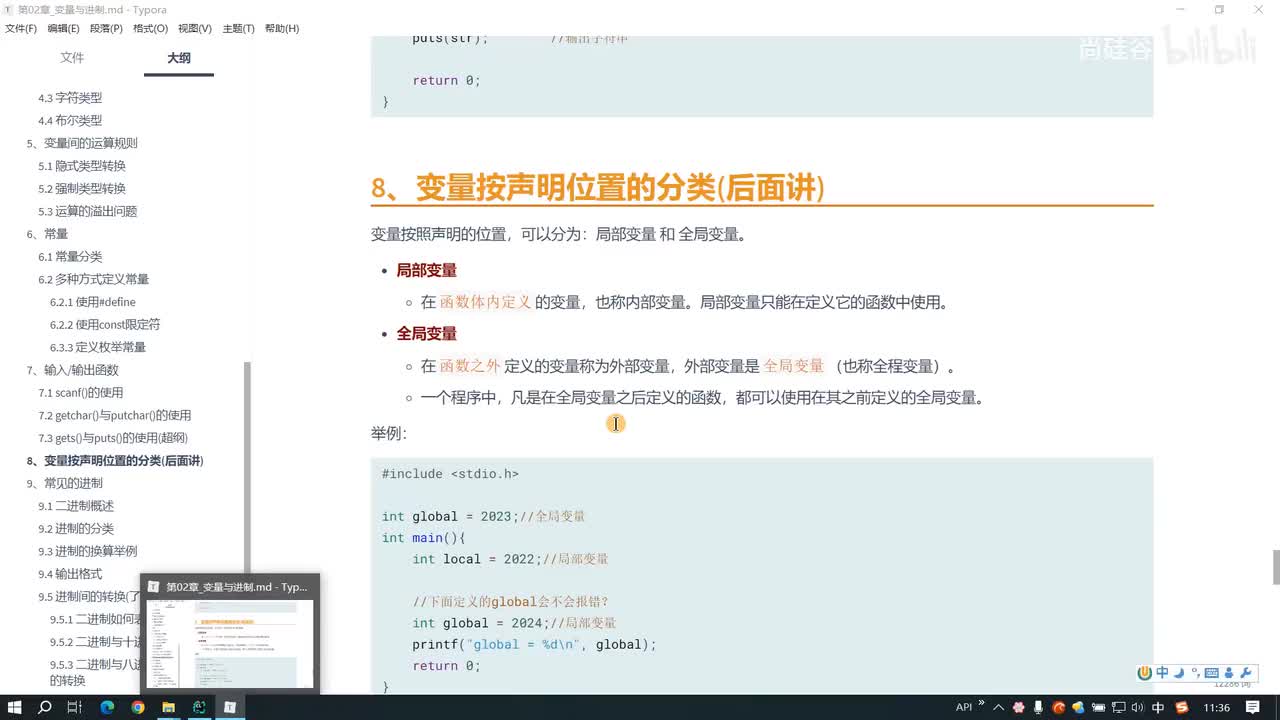Go to outline item 6.1 常量分类

pyautogui.click(x=70, y=257)
